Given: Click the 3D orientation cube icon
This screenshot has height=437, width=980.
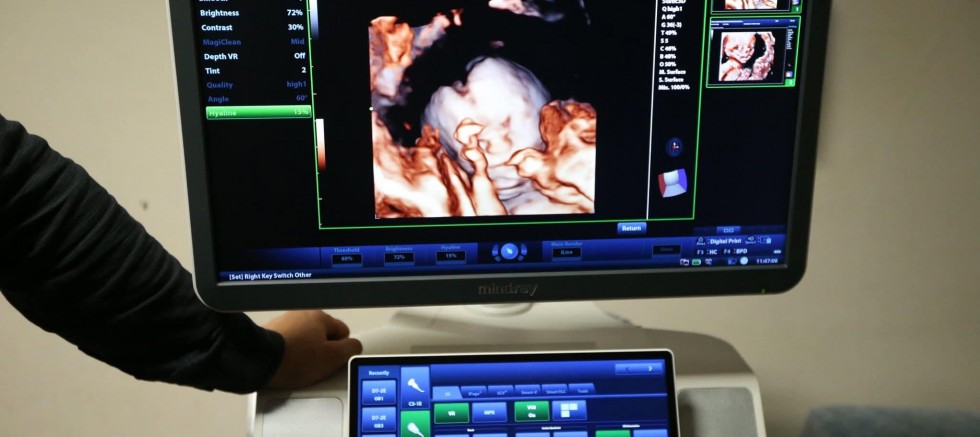Looking at the screenshot, I should point(674,183).
